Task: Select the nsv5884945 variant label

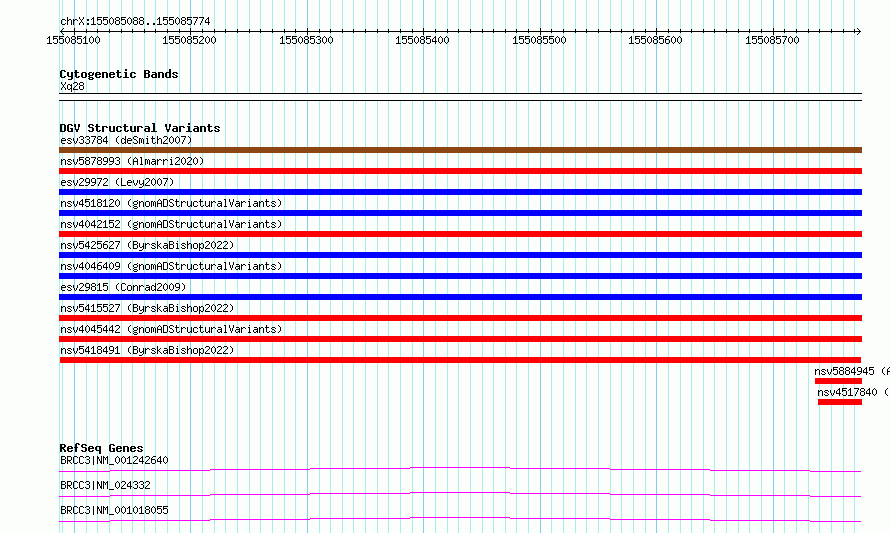Action: [851, 371]
